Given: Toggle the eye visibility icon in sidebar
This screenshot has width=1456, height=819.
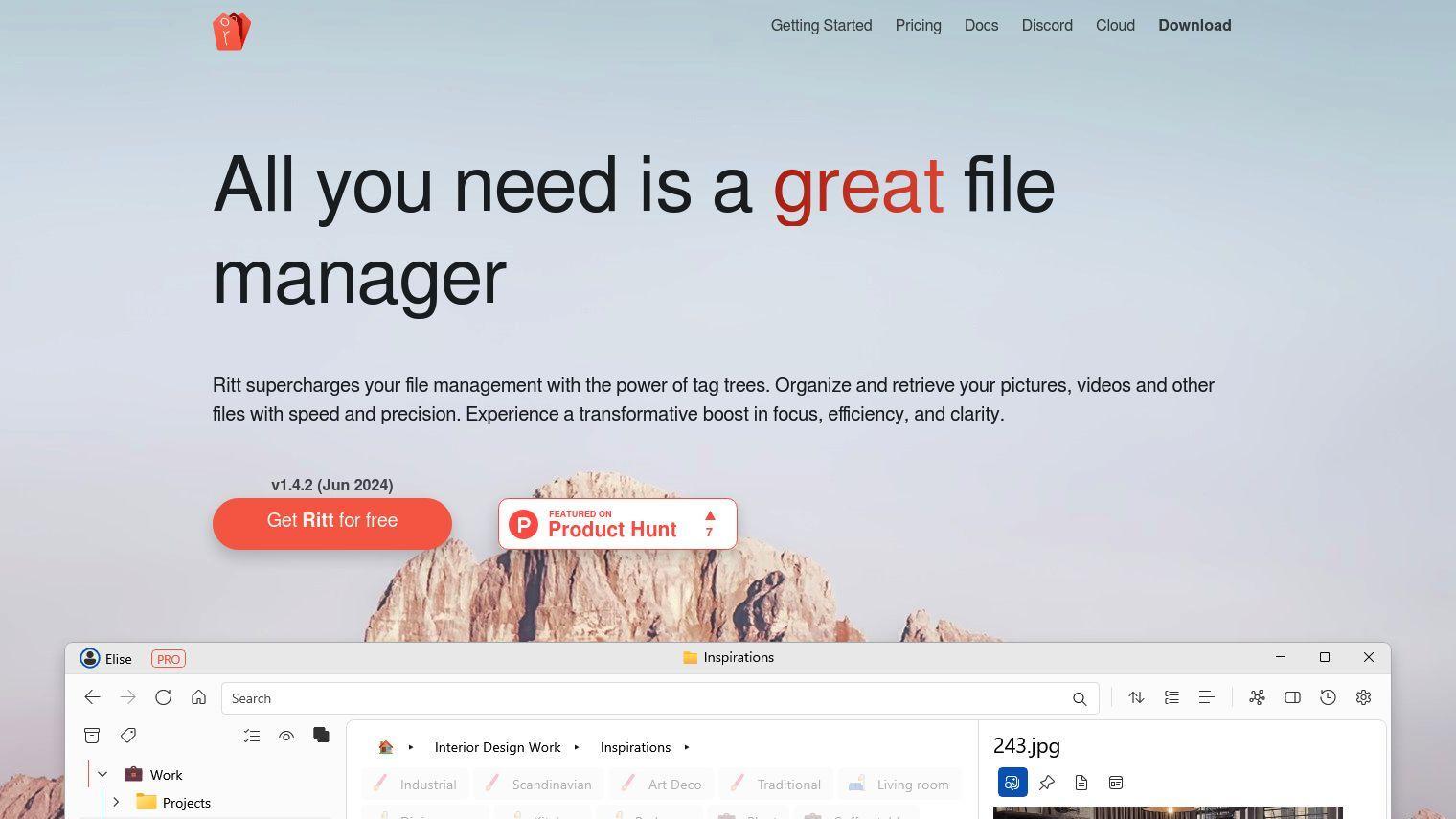Looking at the screenshot, I should pos(286,736).
